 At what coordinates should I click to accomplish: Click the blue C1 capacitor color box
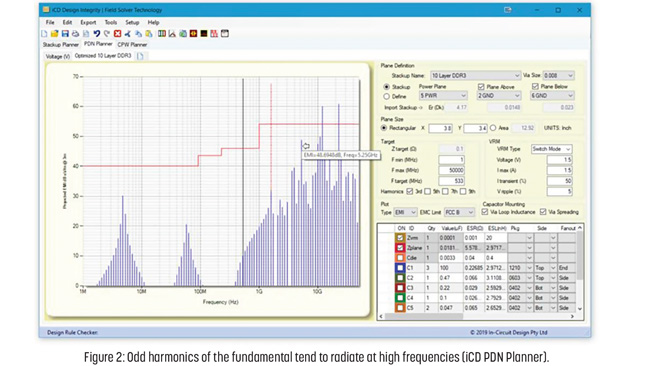400,268
